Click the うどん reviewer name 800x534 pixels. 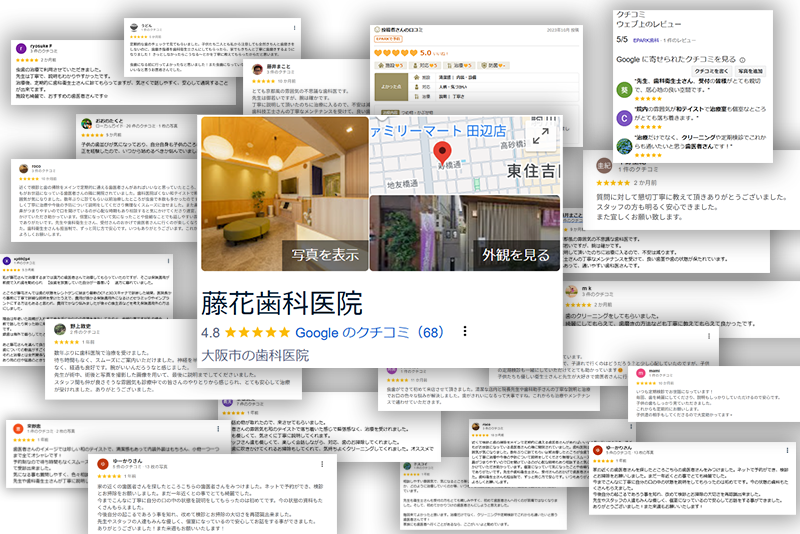pyautogui.click(x=146, y=25)
